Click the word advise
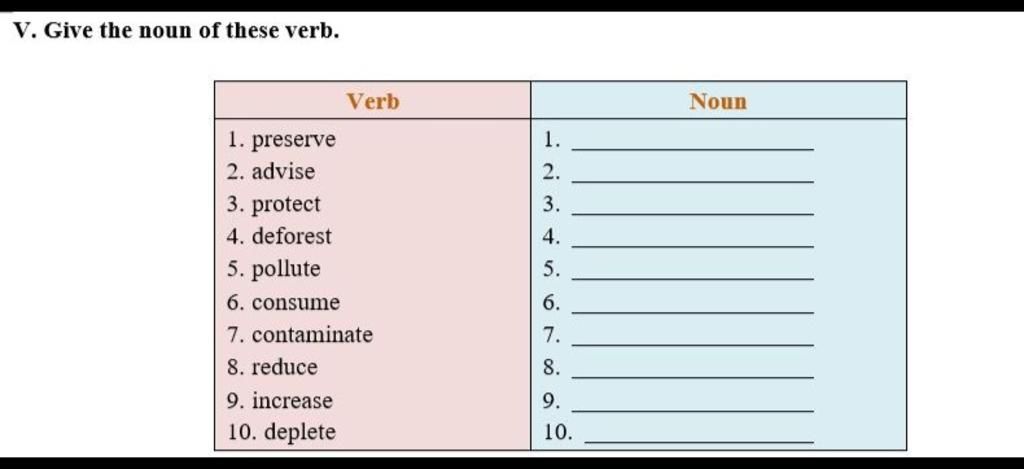Screen dimensions: 1024x469 point(283,172)
